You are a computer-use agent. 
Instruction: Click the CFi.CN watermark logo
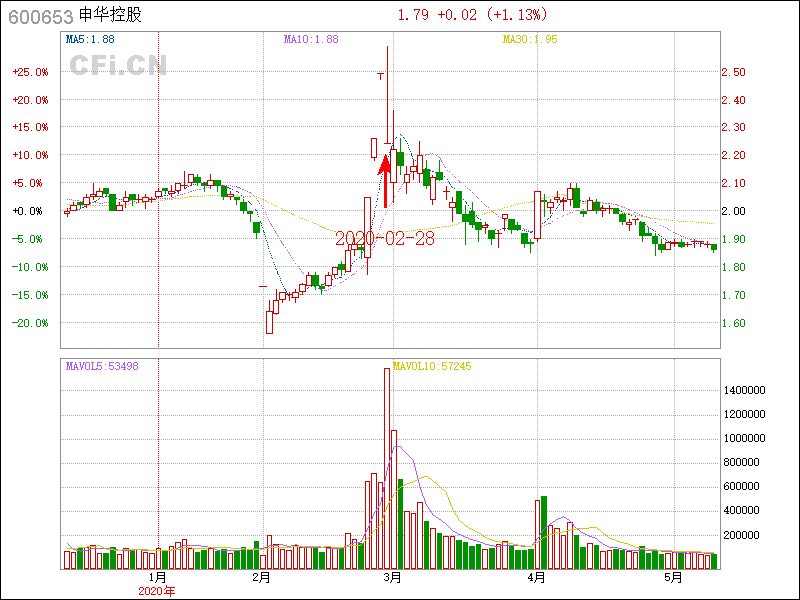pos(118,65)
